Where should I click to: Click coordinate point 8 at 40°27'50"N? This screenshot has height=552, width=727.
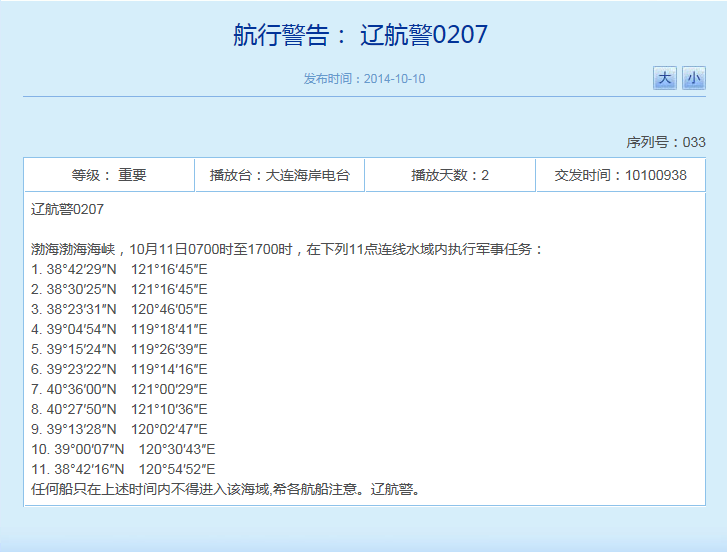(x=119, y=409)
